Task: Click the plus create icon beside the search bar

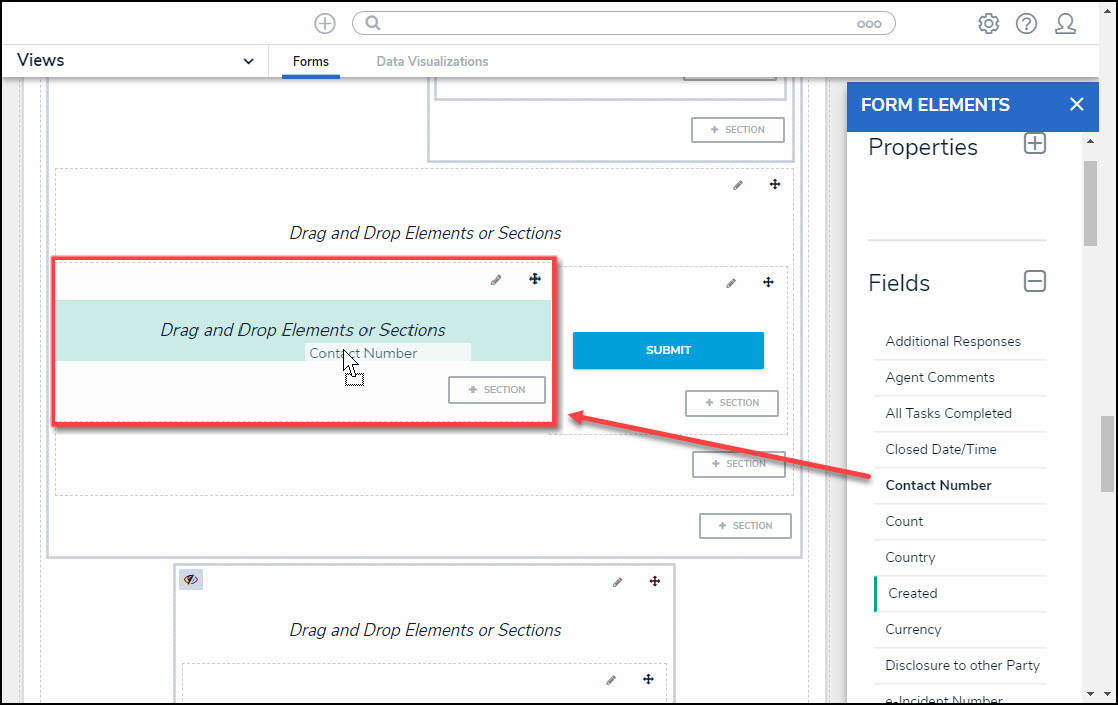Action: [325, 23]
